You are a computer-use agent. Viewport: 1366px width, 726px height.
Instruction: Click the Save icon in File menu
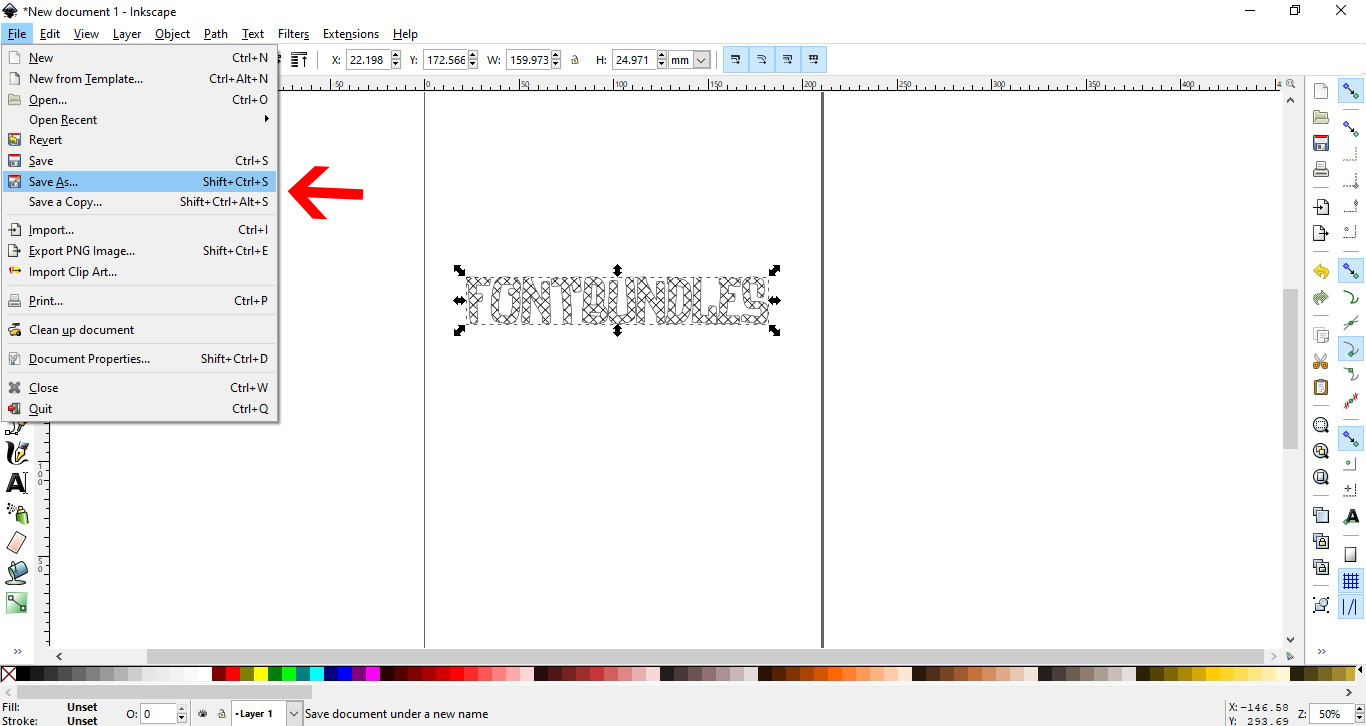pyautogui.click(x=14, y=161)
